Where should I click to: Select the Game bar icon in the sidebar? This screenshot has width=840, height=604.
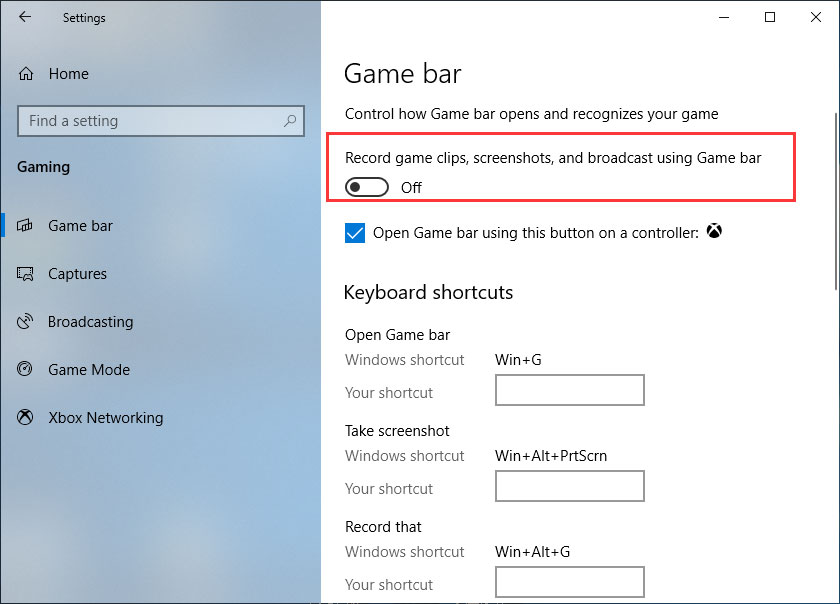(x=26, y=225)
